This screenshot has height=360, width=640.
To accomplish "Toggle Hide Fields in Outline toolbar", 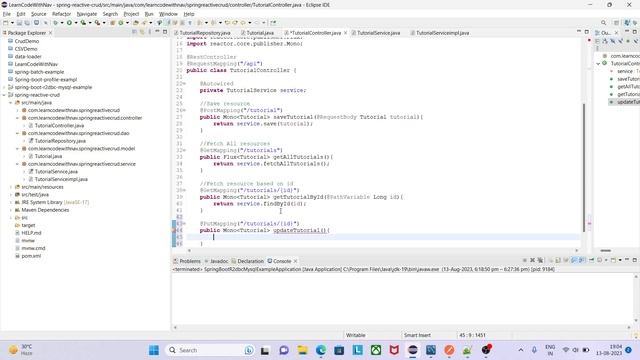I will tap(613, 41).
